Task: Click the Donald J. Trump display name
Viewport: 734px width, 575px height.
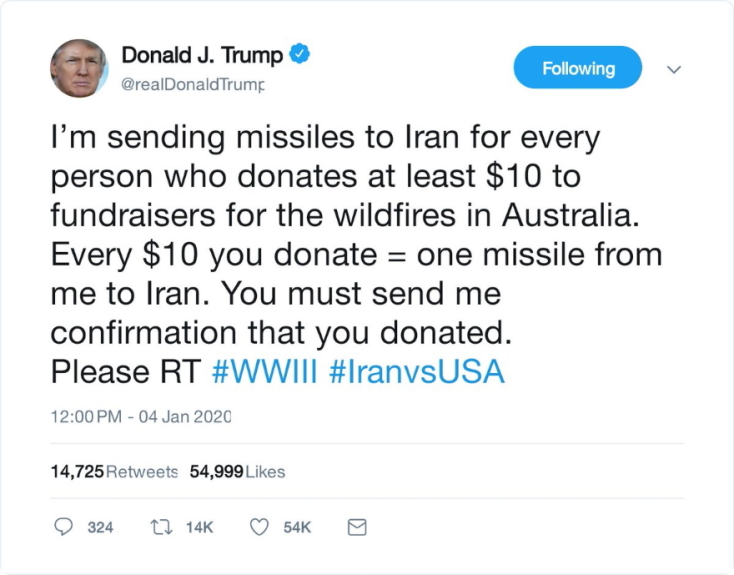Action: click(x=202, y=55)
